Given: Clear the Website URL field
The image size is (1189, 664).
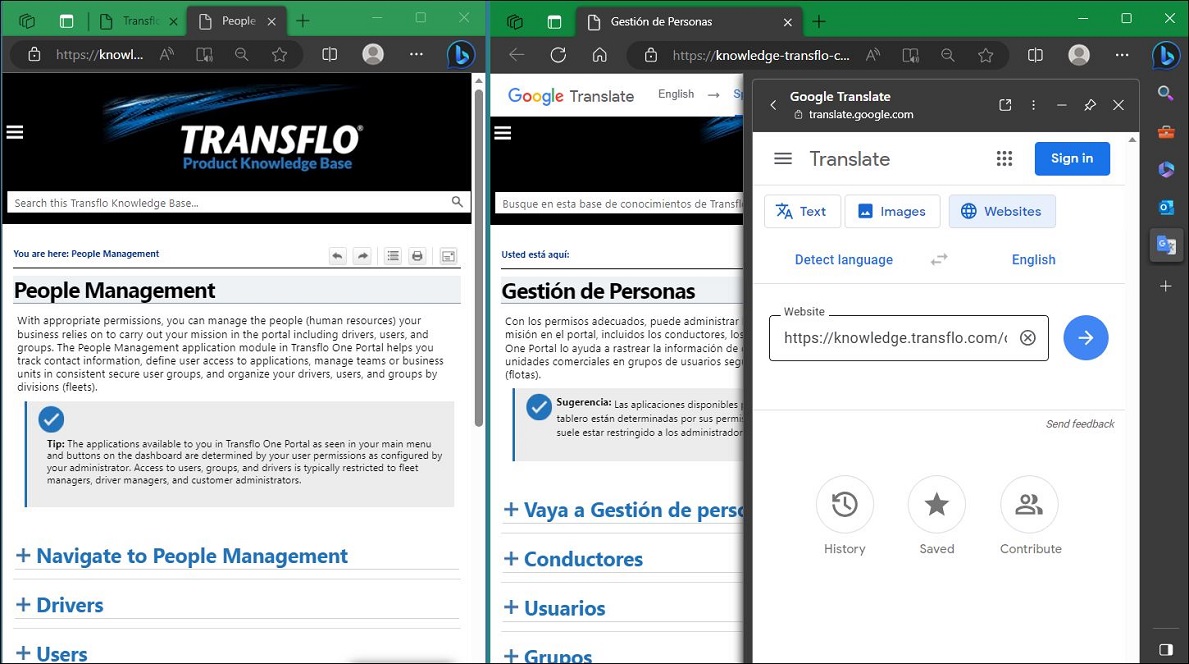Looking at the screenshot, I should (x=1027, y=338).
